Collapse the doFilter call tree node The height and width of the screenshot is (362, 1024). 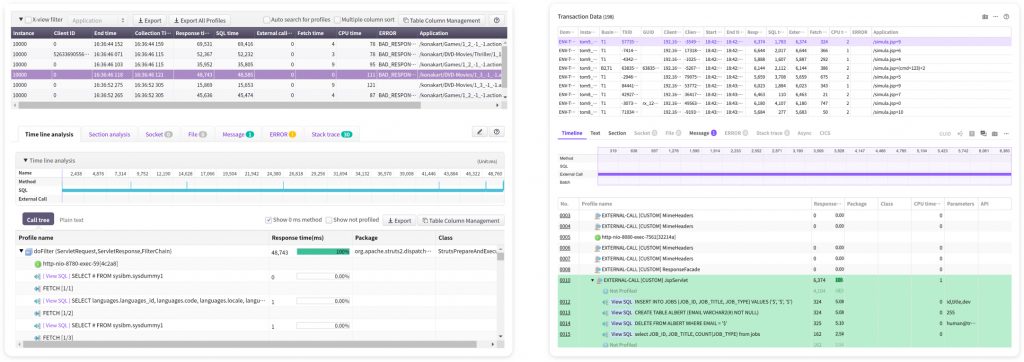[21, 251]
